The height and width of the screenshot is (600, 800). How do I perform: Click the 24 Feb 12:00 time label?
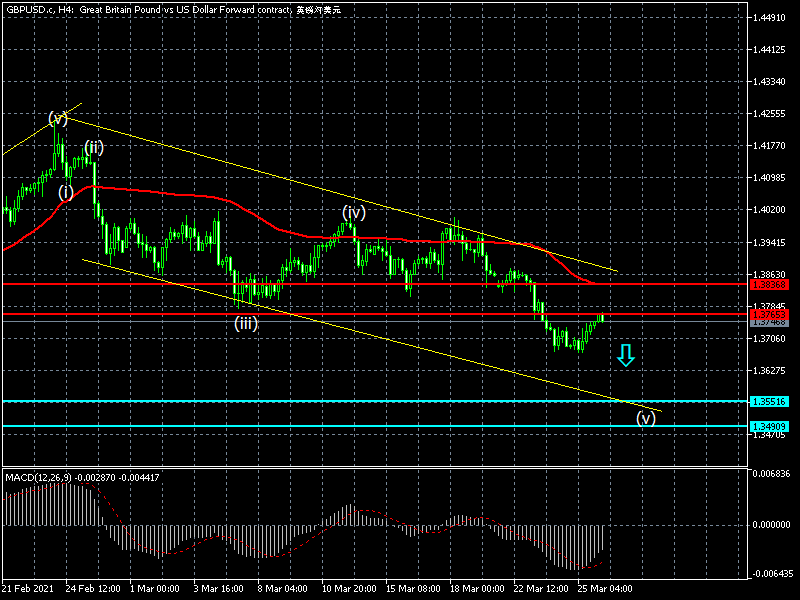pos(93,588)
